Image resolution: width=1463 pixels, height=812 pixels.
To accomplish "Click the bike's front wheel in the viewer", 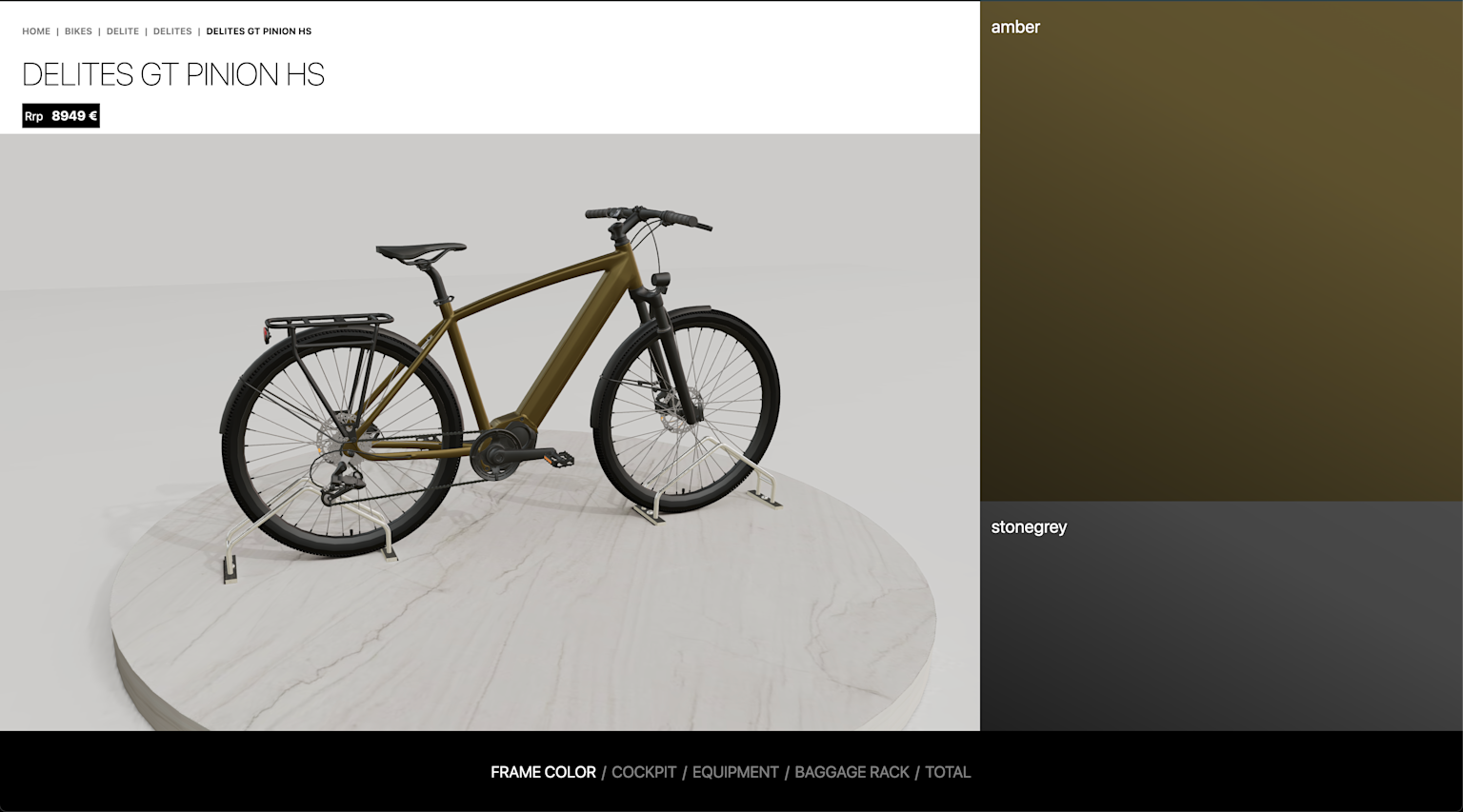I will click(x=686, y=410).
